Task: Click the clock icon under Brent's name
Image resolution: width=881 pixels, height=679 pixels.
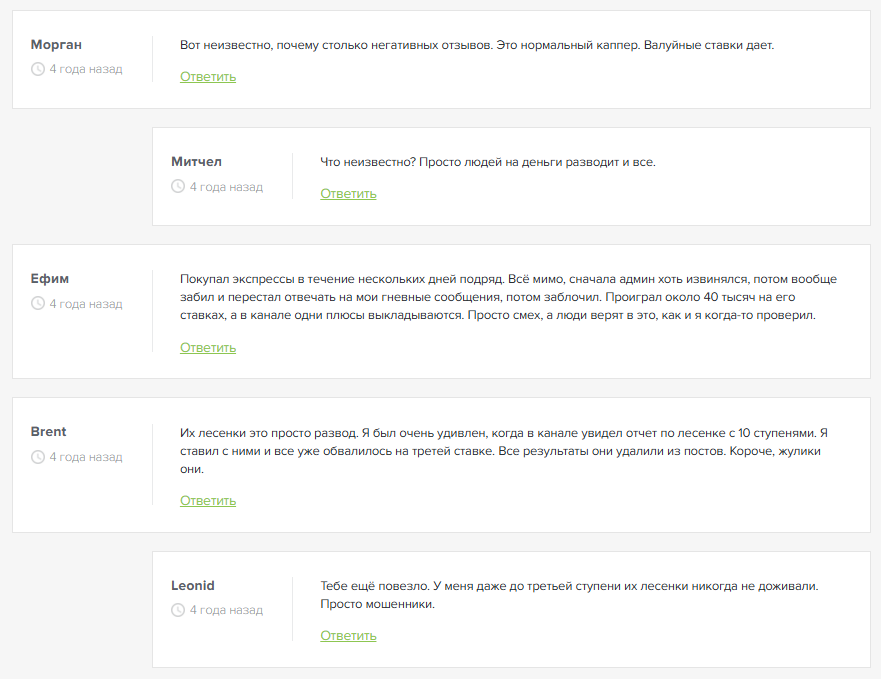Action: point(38,457)
